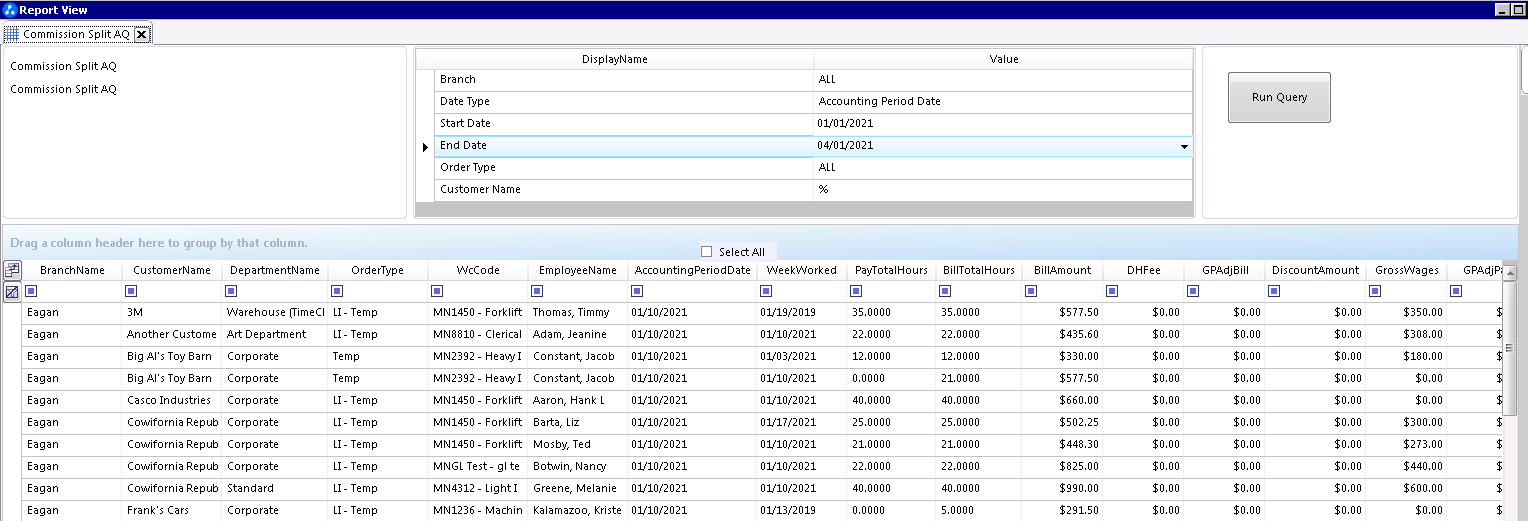Click the MN8810 - Clerical WcCode cell

[477, 334]
